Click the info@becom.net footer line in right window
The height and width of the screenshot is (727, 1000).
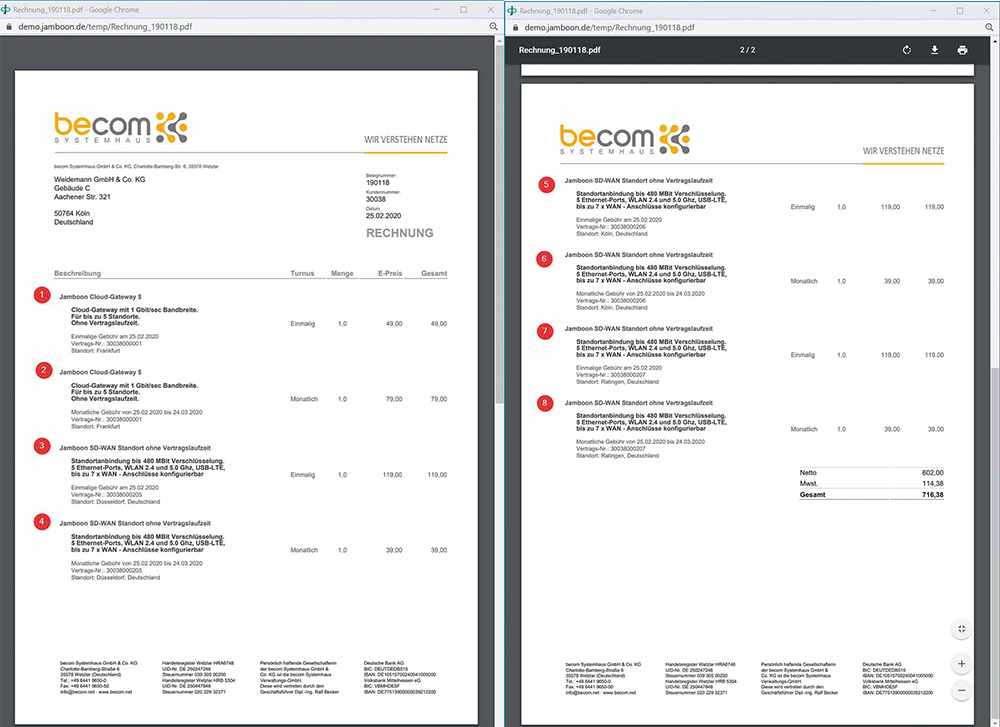601,693
